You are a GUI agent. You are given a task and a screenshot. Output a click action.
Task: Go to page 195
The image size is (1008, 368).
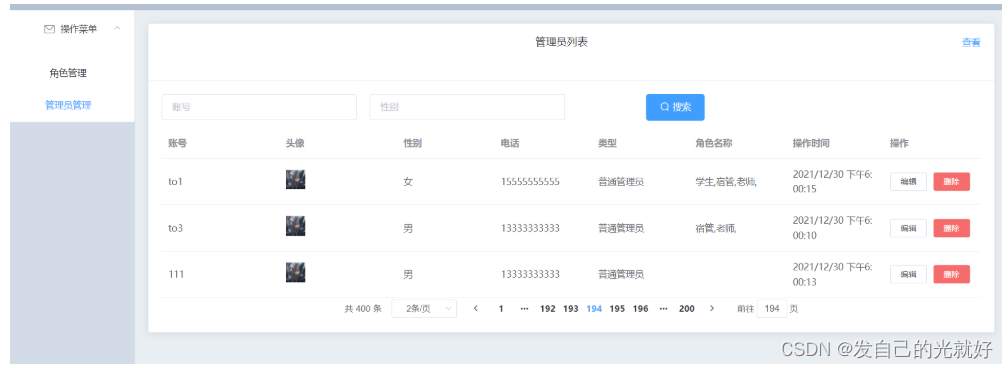617,309
